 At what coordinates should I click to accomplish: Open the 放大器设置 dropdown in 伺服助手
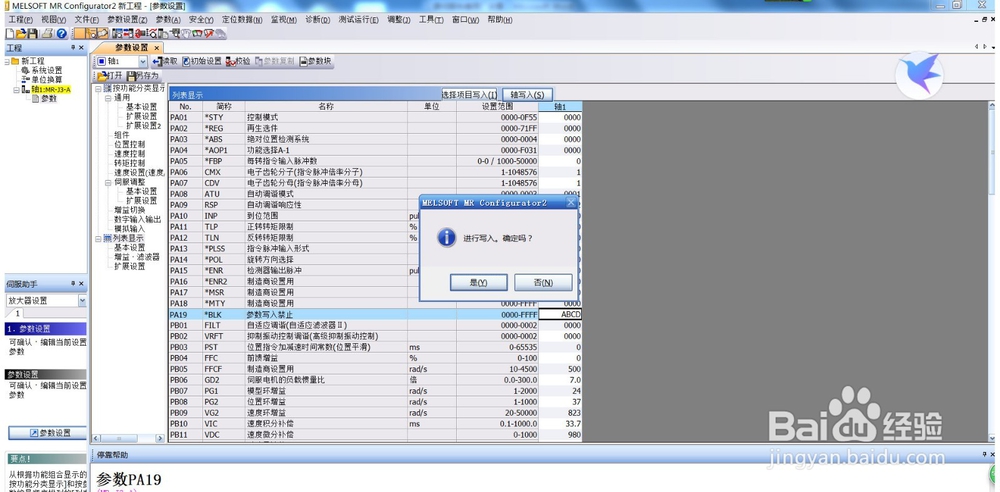tap(82, 301)
